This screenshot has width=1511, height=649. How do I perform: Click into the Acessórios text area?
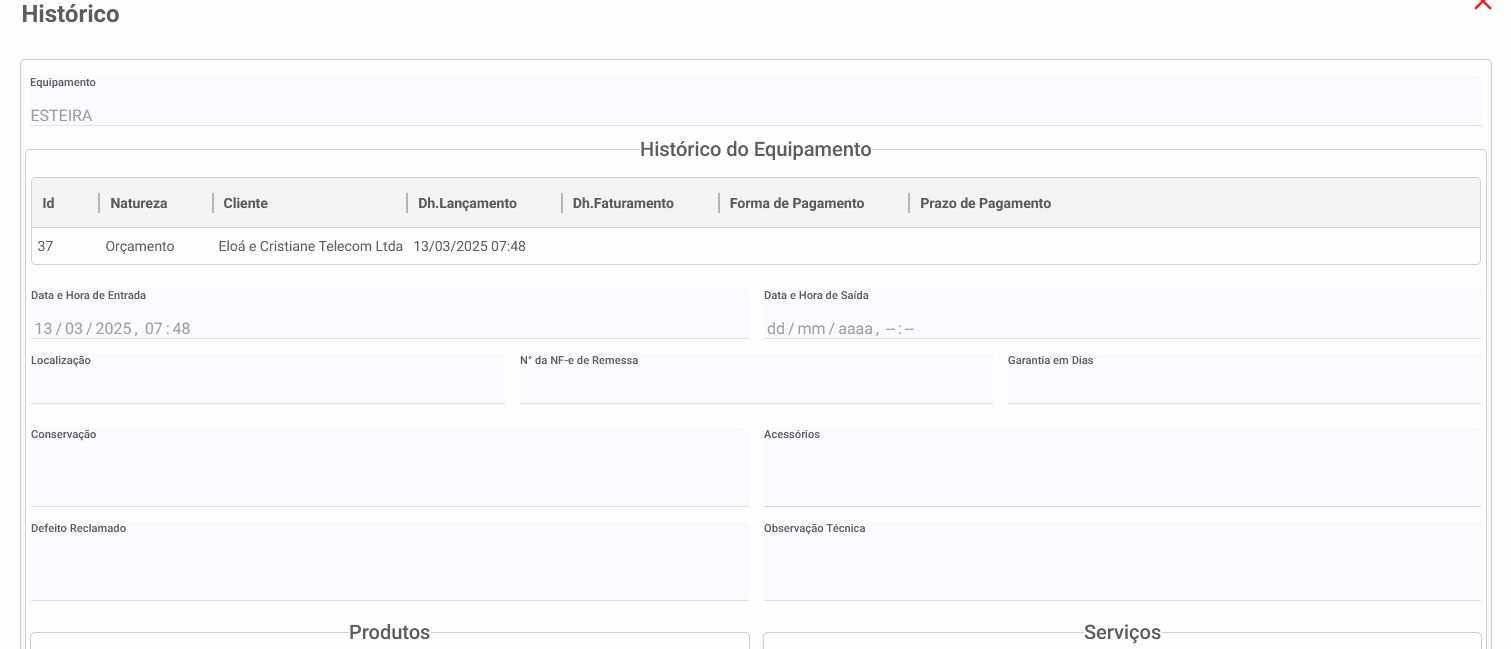(1122, 467)
